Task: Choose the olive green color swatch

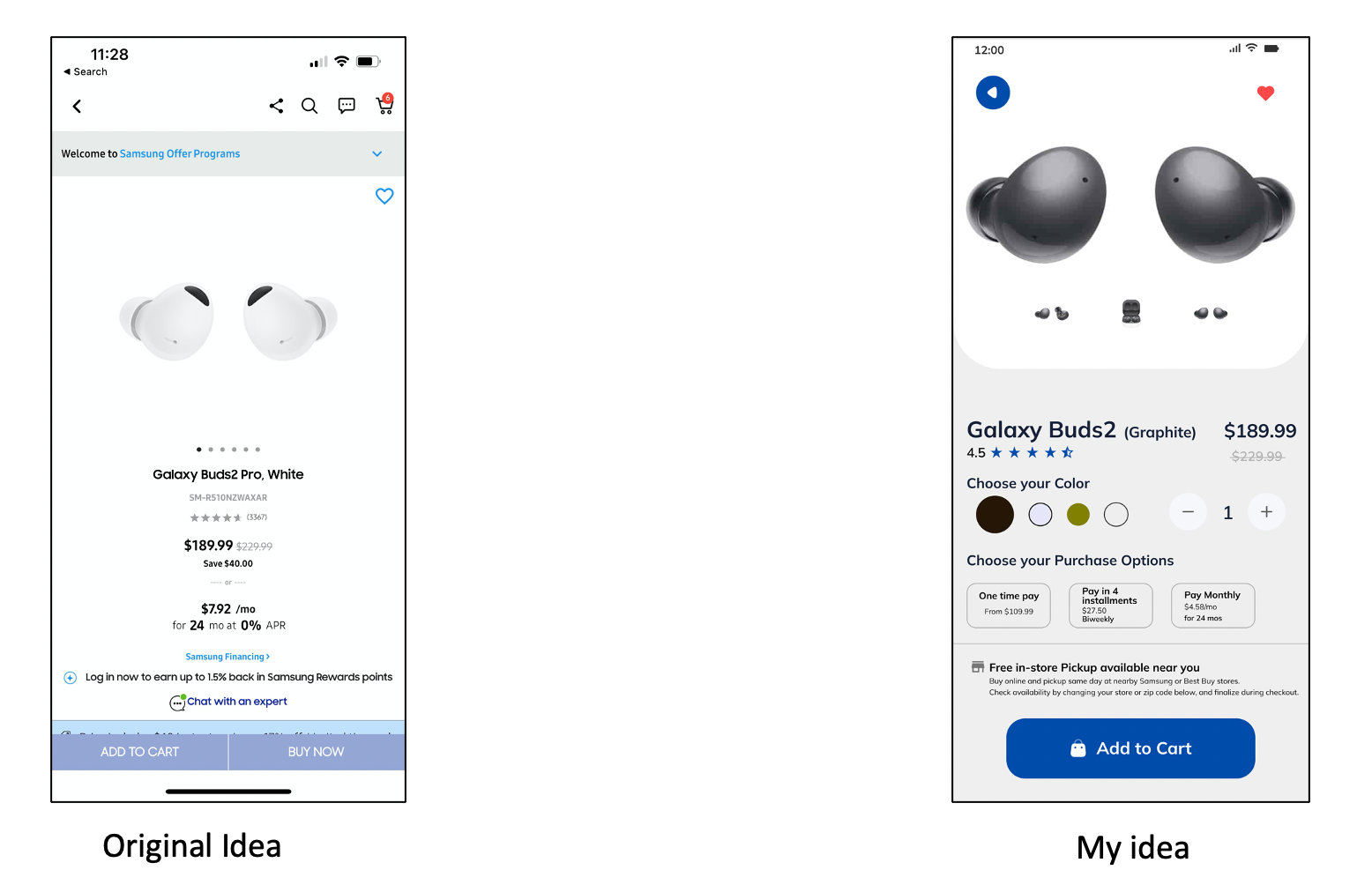Action: pyautogui.click(x=1078, y=515)
